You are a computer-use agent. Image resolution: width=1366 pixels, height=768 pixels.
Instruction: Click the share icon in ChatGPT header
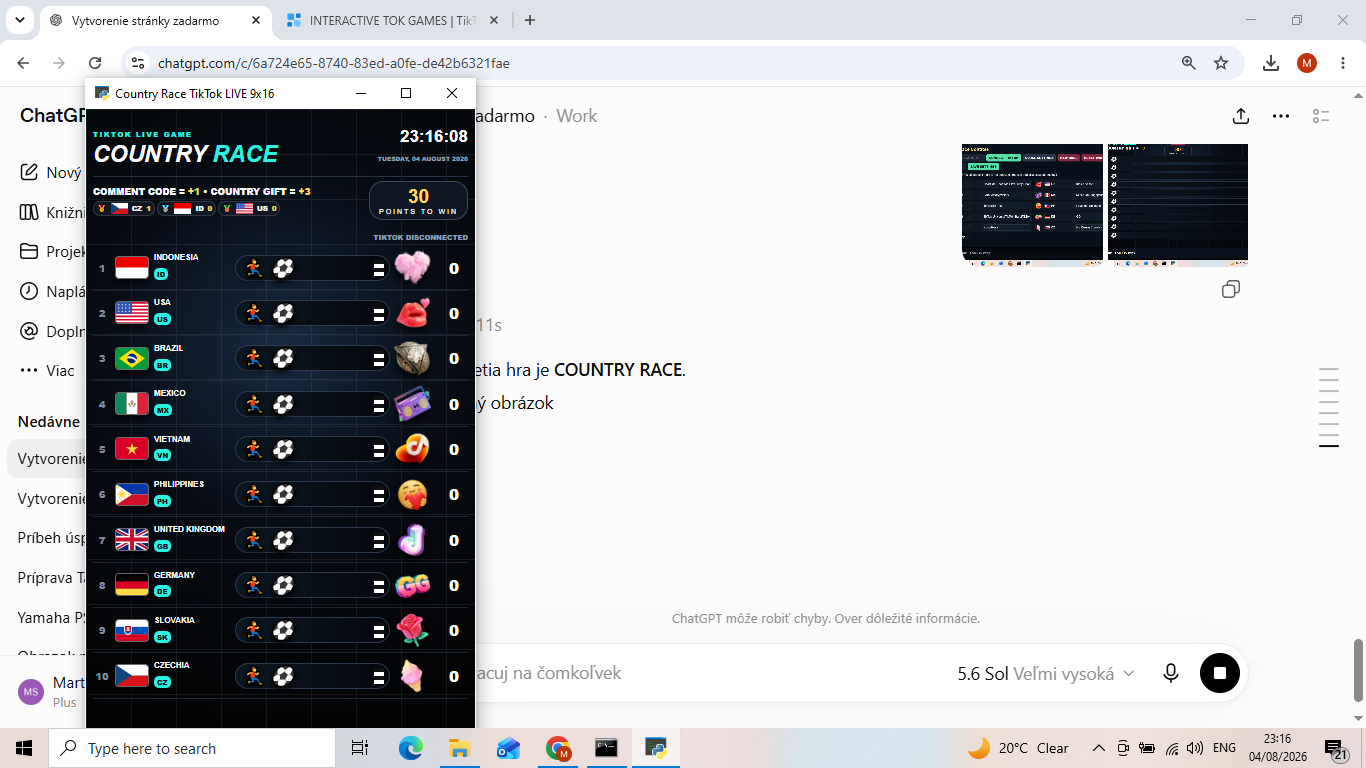tap(1241, 116)
